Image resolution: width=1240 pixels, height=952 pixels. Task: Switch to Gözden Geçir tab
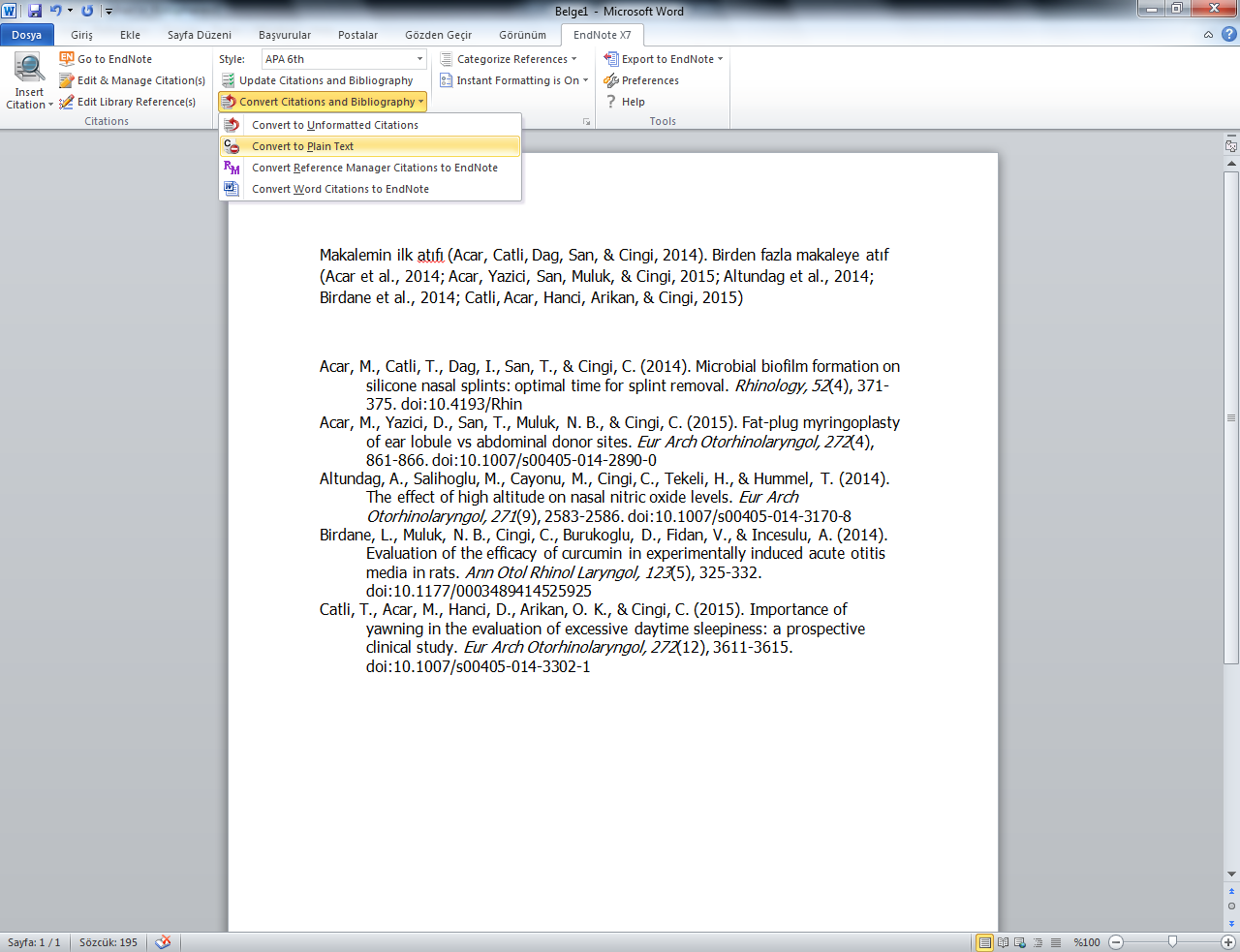click(438, 35)
